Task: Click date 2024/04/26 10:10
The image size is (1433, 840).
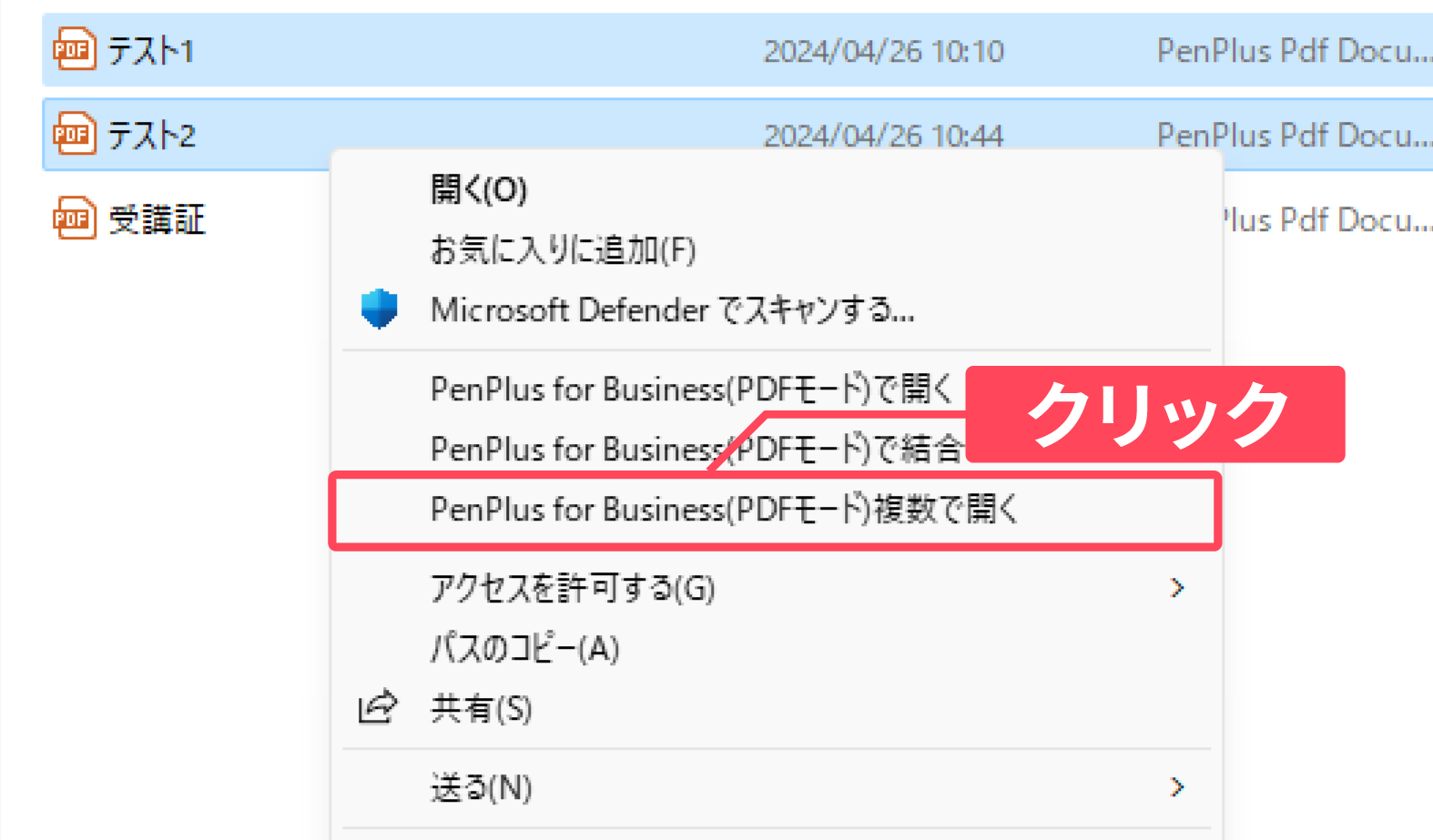Action: click(x=883, y=51)
